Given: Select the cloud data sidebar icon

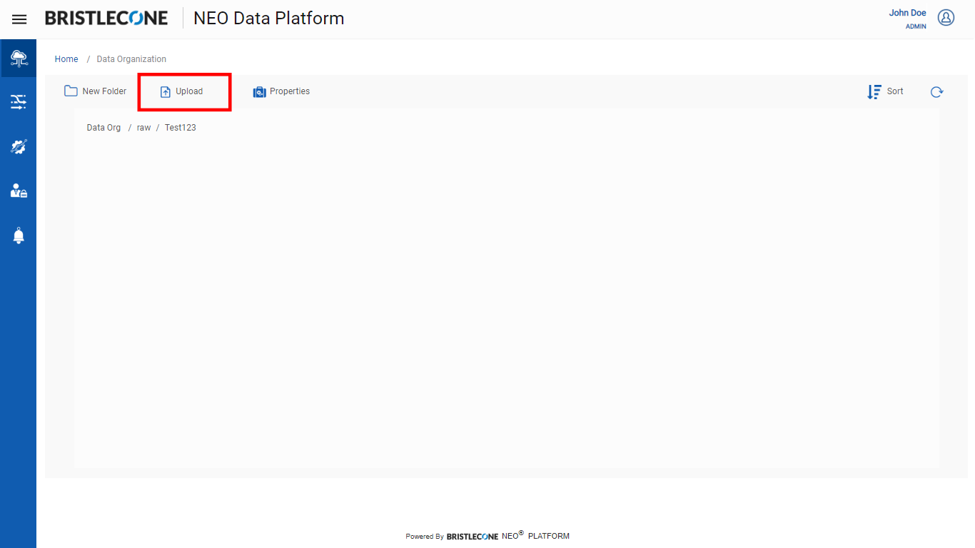Looking at the screenshot, I should 19,58.
